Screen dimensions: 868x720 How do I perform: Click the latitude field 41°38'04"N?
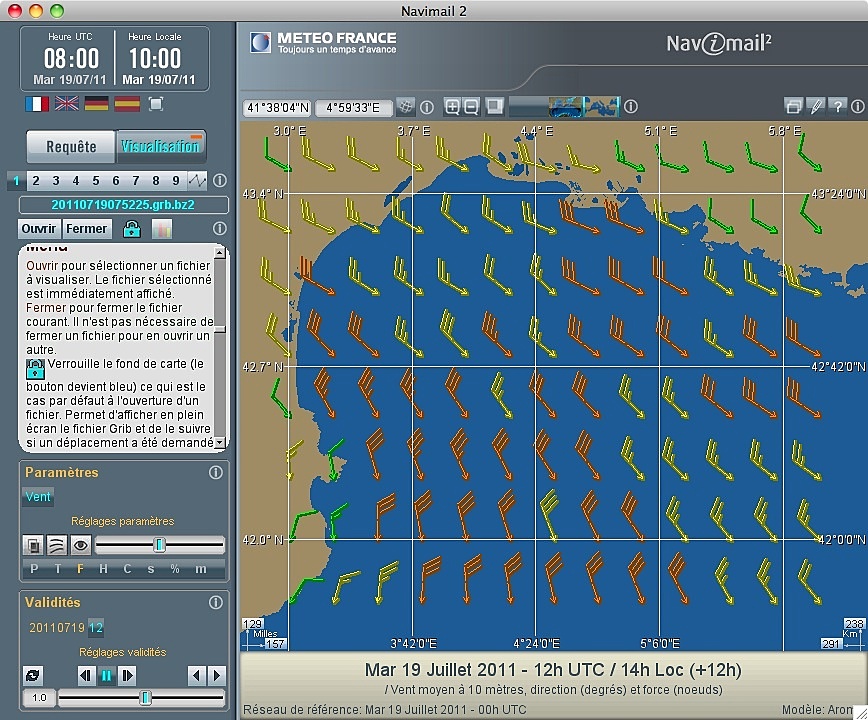(x=278, y=107)
